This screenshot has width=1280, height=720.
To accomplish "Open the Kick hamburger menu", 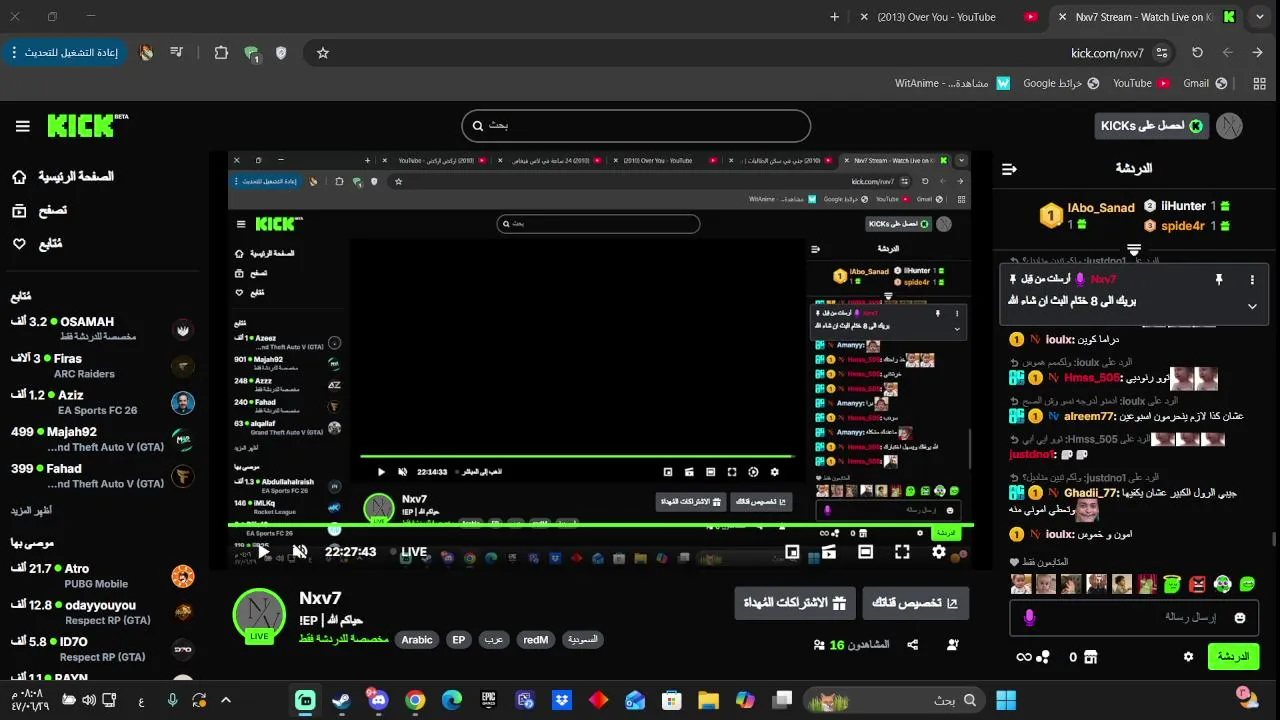I will [22, 126].
